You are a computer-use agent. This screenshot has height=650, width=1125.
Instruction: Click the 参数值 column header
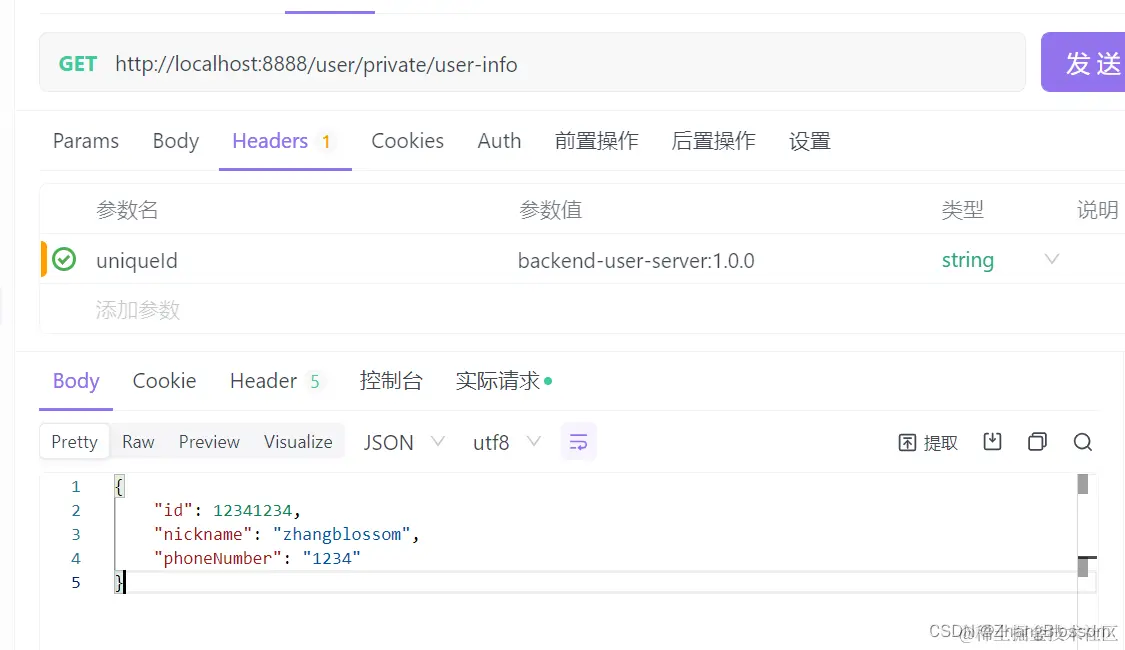tap(550, 209)
